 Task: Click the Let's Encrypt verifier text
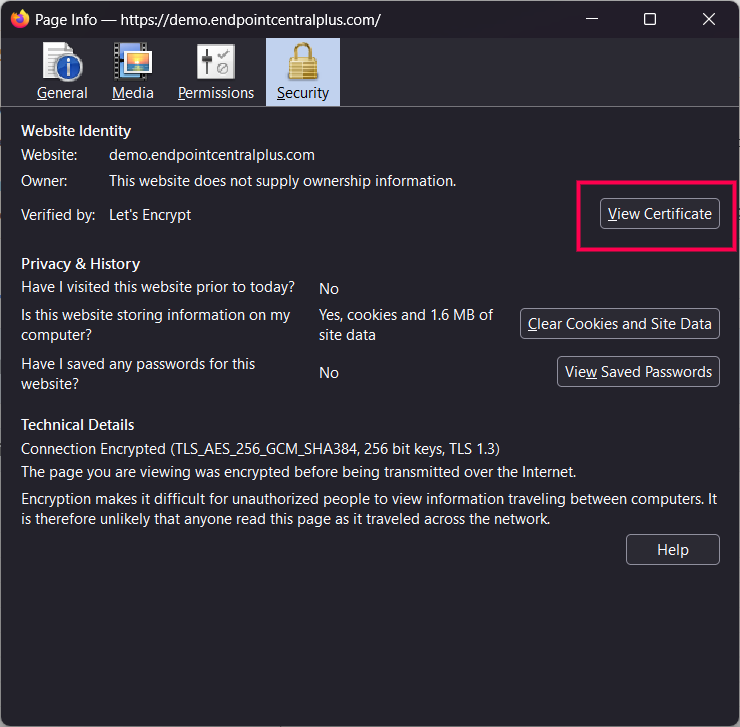(150, 215)
